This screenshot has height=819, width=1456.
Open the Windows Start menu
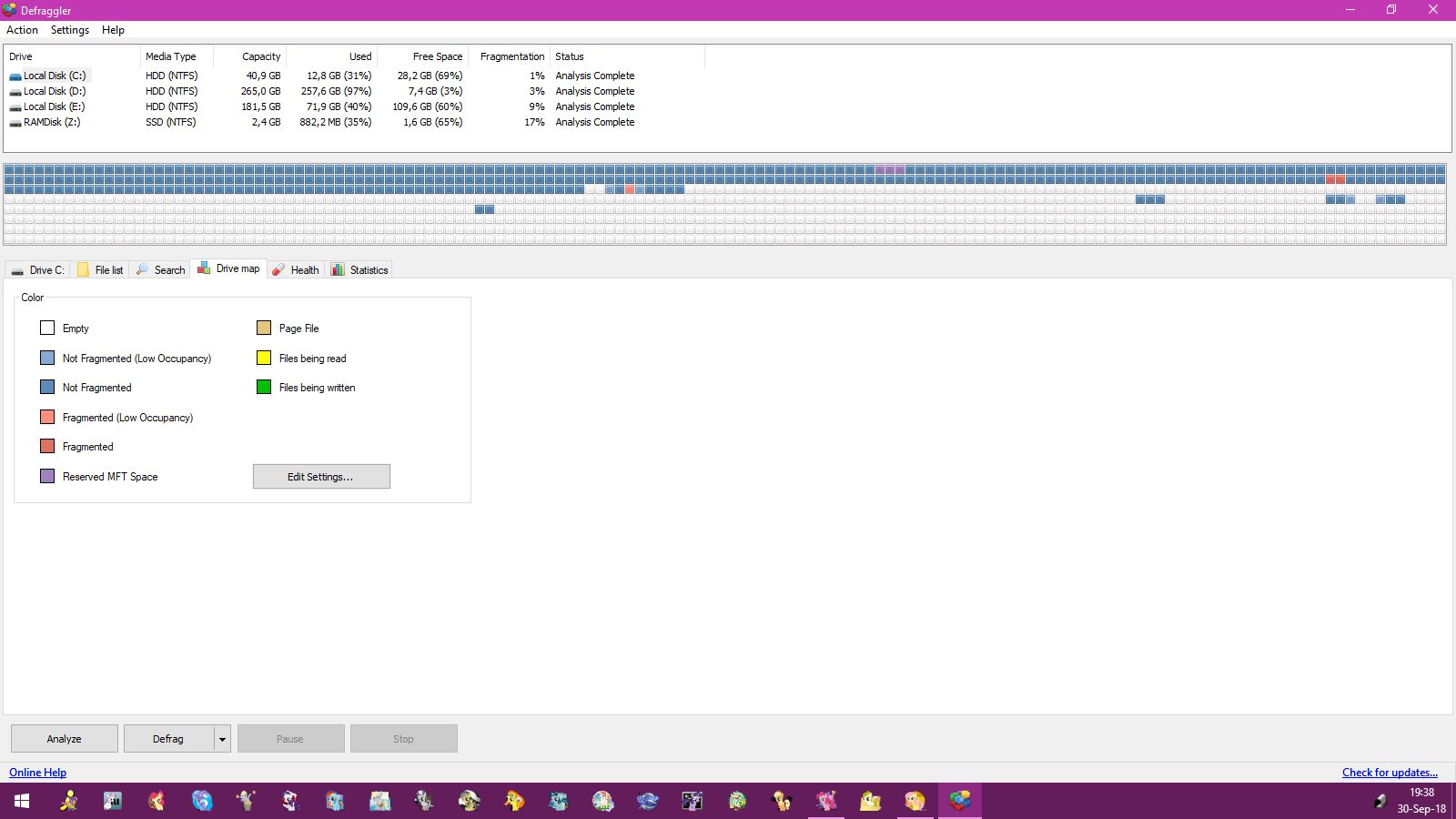22,801
